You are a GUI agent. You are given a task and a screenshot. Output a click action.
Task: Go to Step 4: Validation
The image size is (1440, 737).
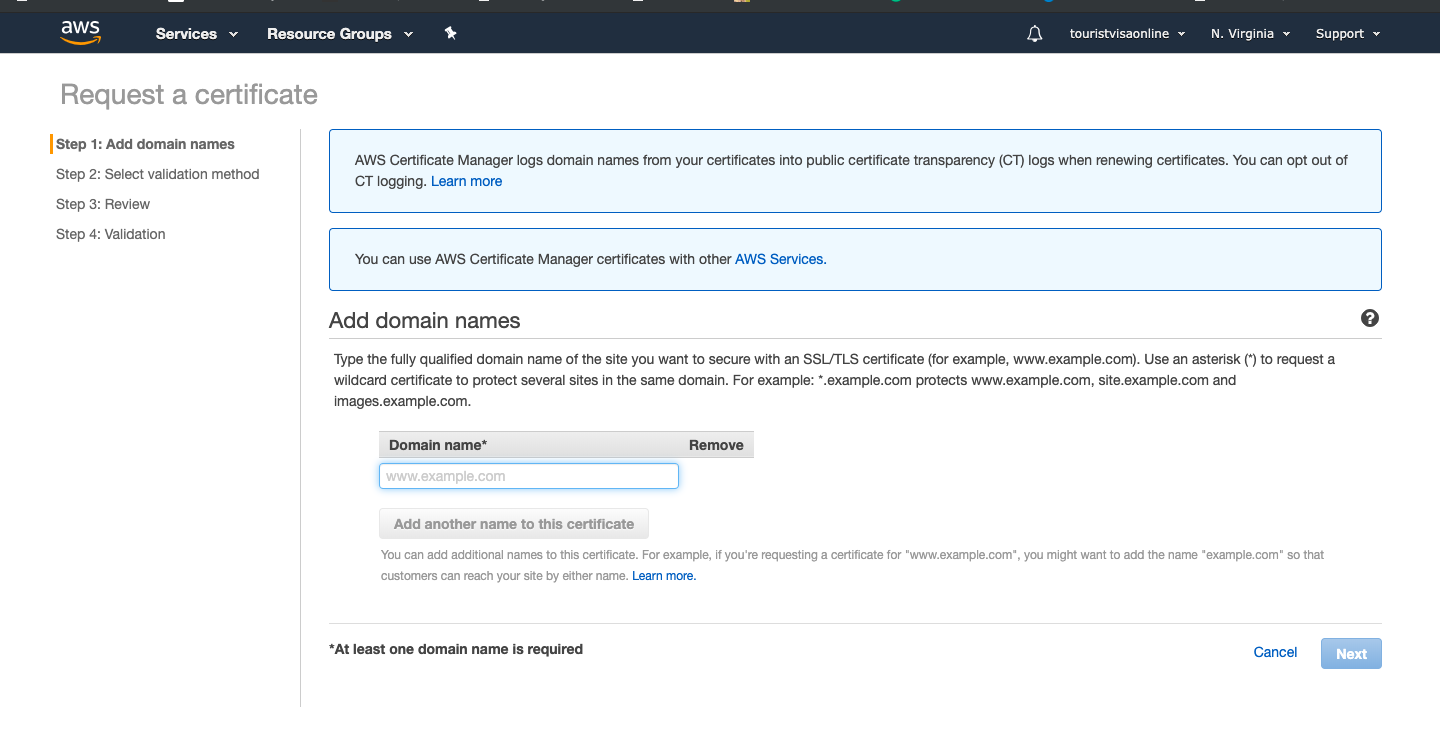coord(111,234)
